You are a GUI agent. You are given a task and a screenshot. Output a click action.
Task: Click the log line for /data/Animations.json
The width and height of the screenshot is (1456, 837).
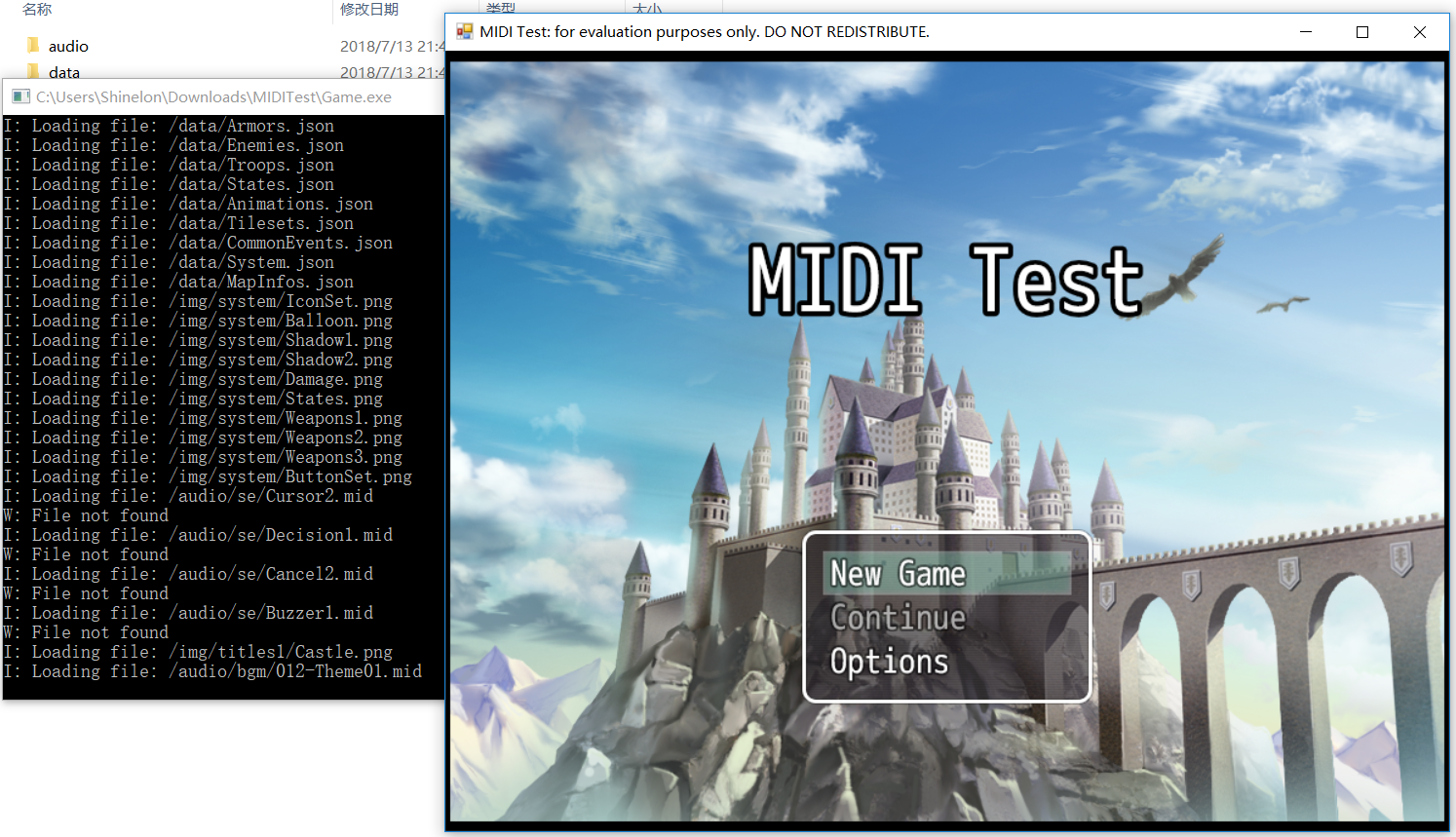click(188, 204)
